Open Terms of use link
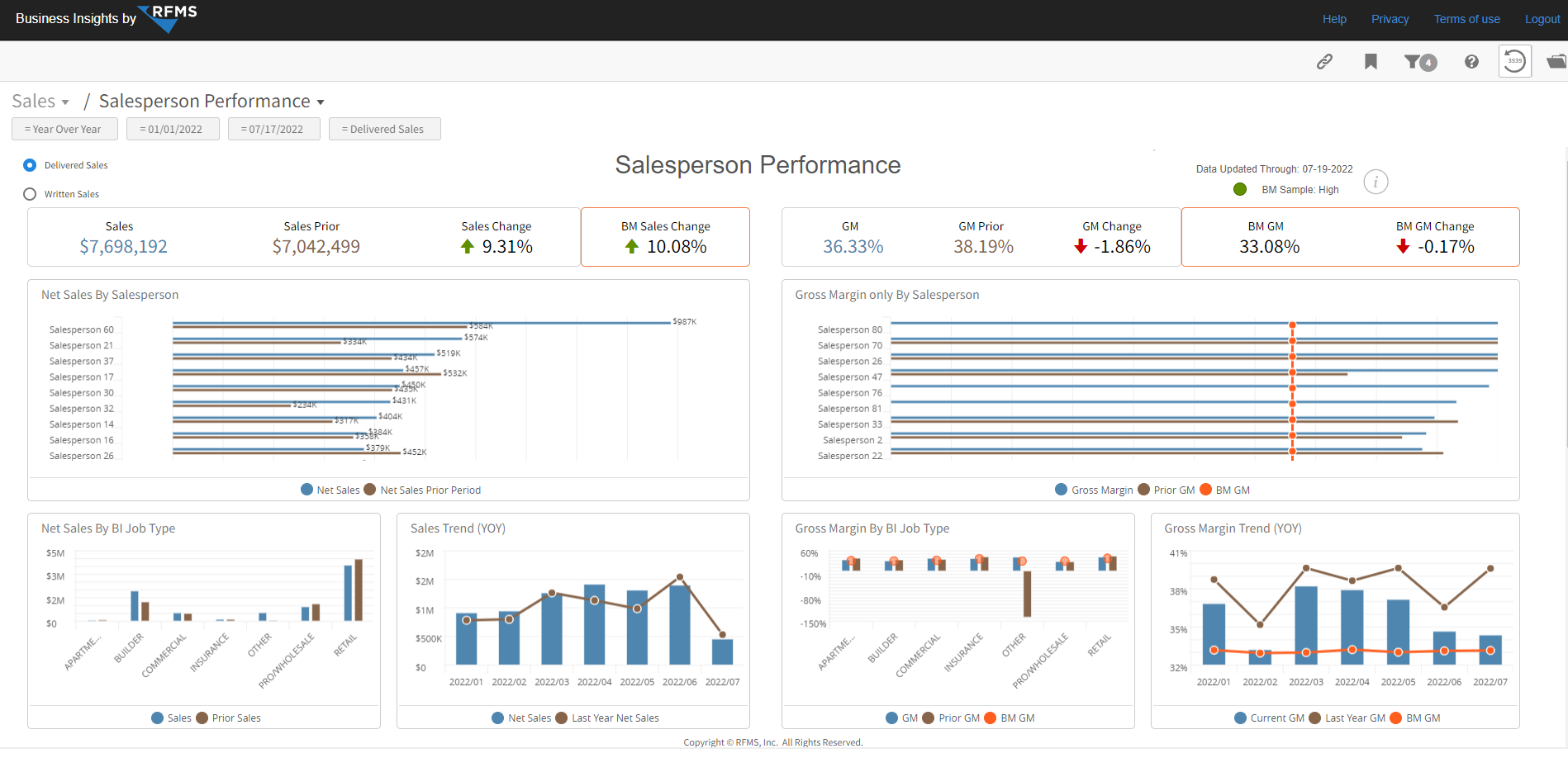 (1466, 19)
